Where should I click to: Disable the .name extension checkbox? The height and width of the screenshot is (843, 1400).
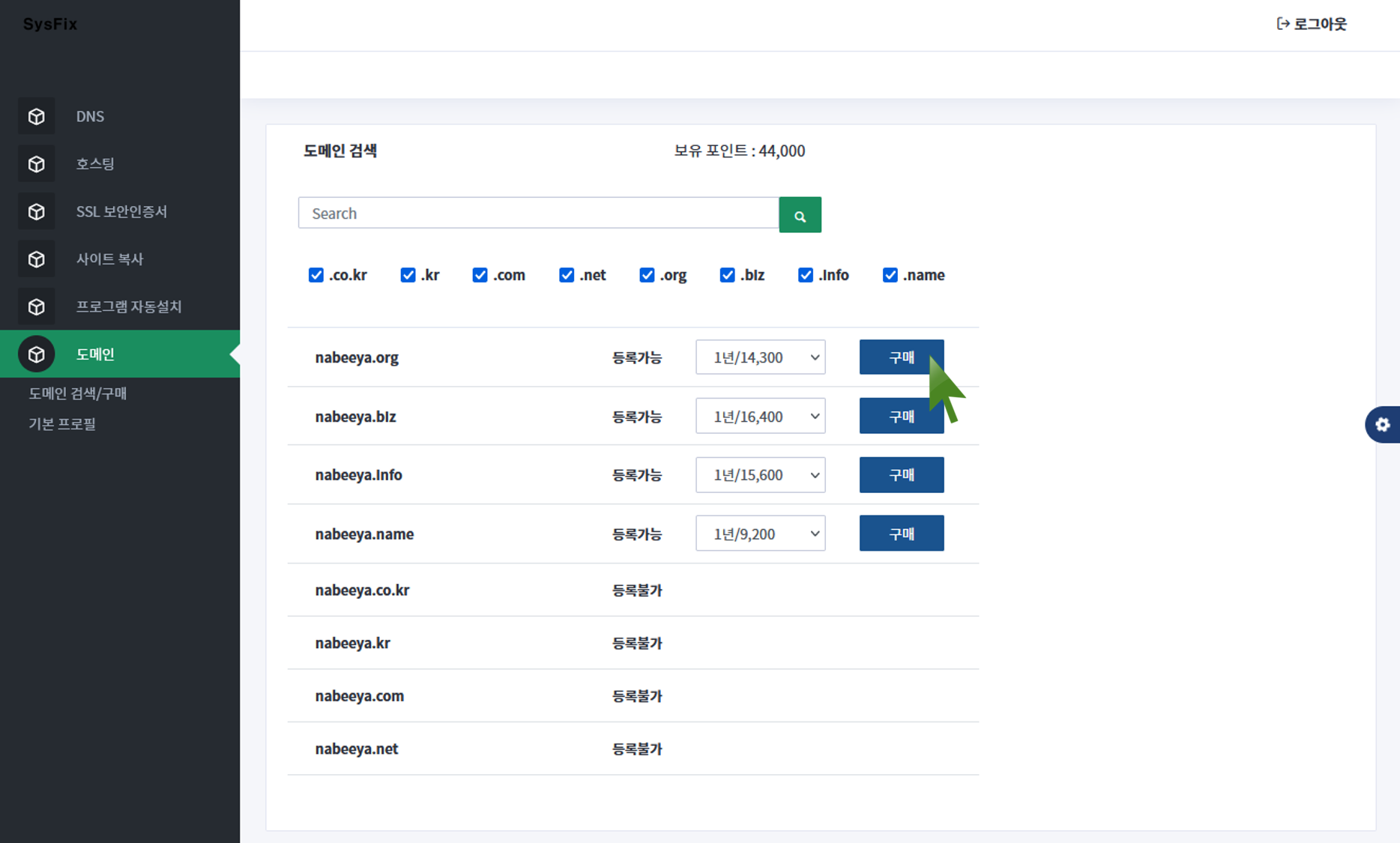[x=890, y=275]
